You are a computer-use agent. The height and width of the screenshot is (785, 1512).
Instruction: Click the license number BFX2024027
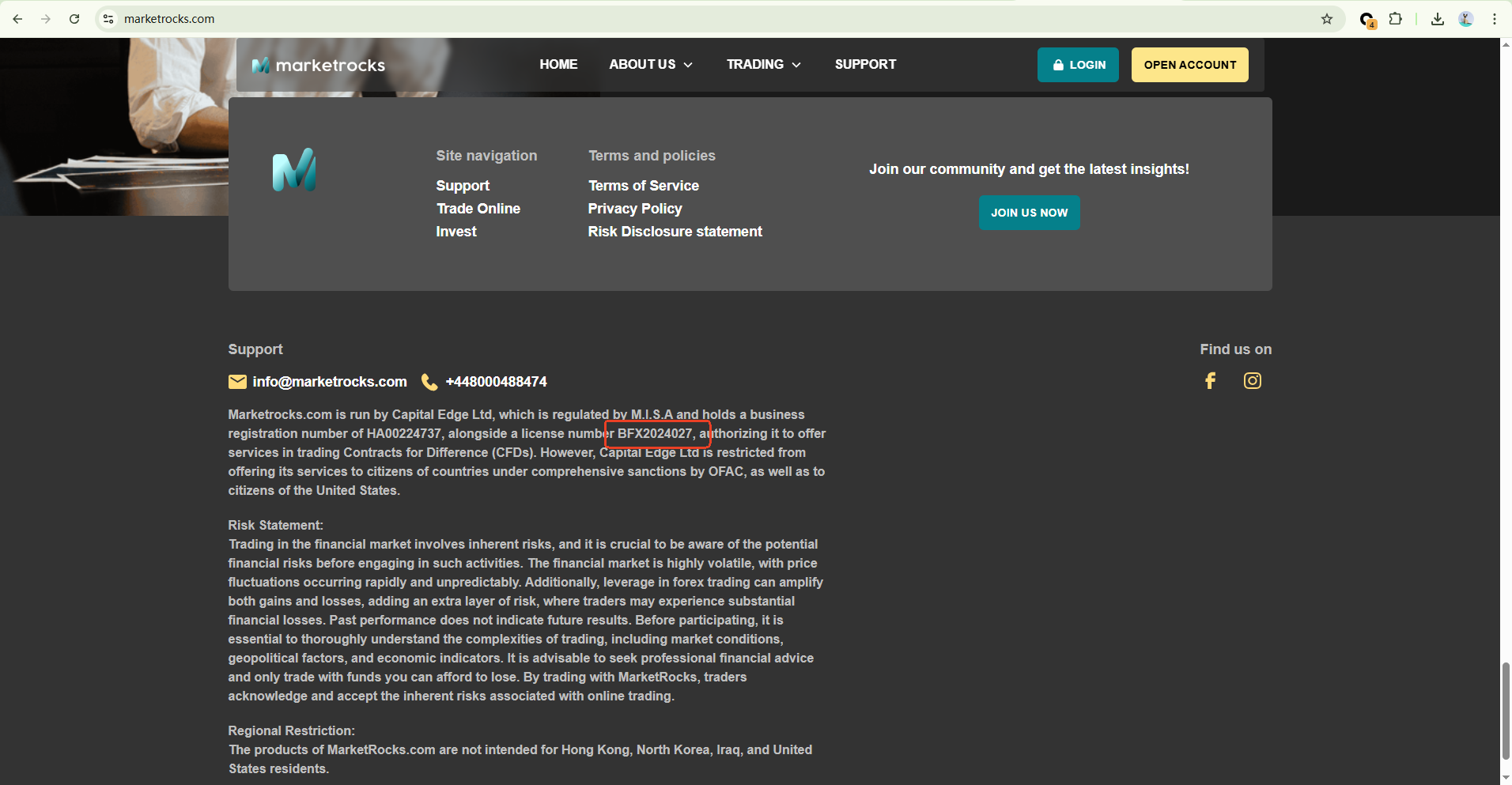click(655, 433)
